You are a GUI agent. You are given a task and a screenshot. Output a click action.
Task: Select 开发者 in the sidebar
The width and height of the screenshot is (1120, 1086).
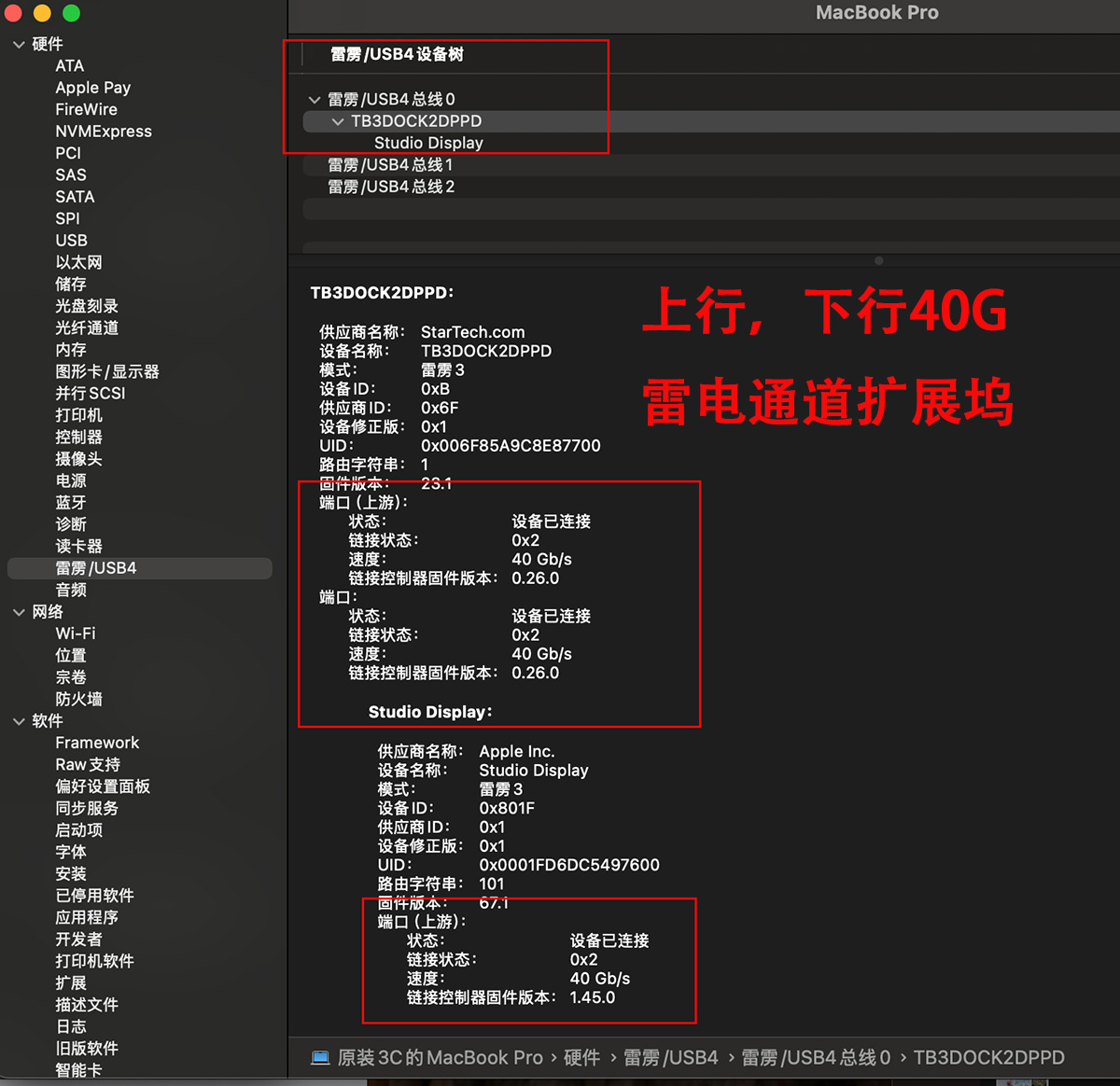[x=78, y=940]
